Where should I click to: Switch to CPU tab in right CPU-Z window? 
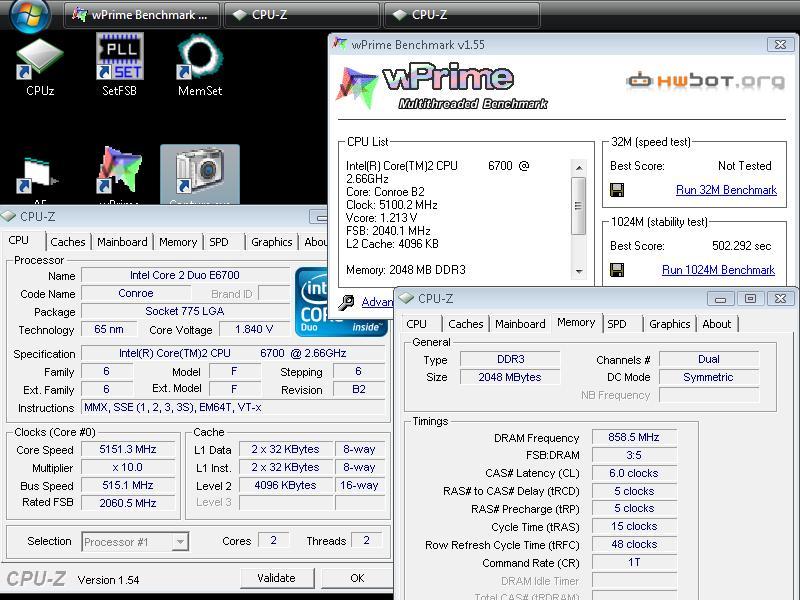(x=416, y=324)
